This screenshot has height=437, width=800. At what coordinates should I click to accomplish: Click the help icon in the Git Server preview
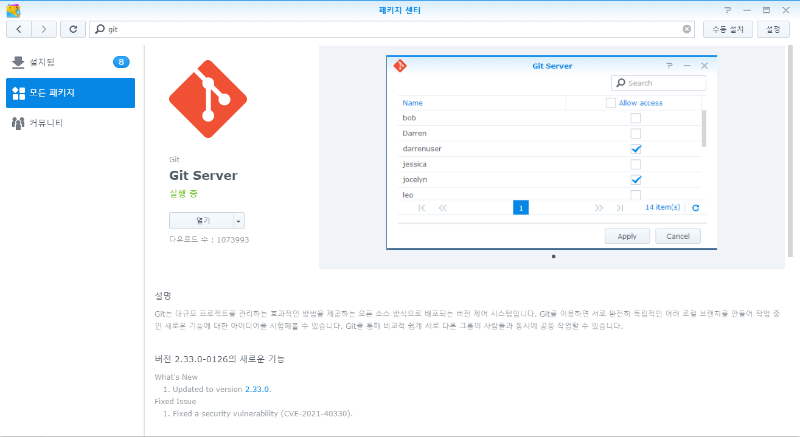click(x=669, y=66)
